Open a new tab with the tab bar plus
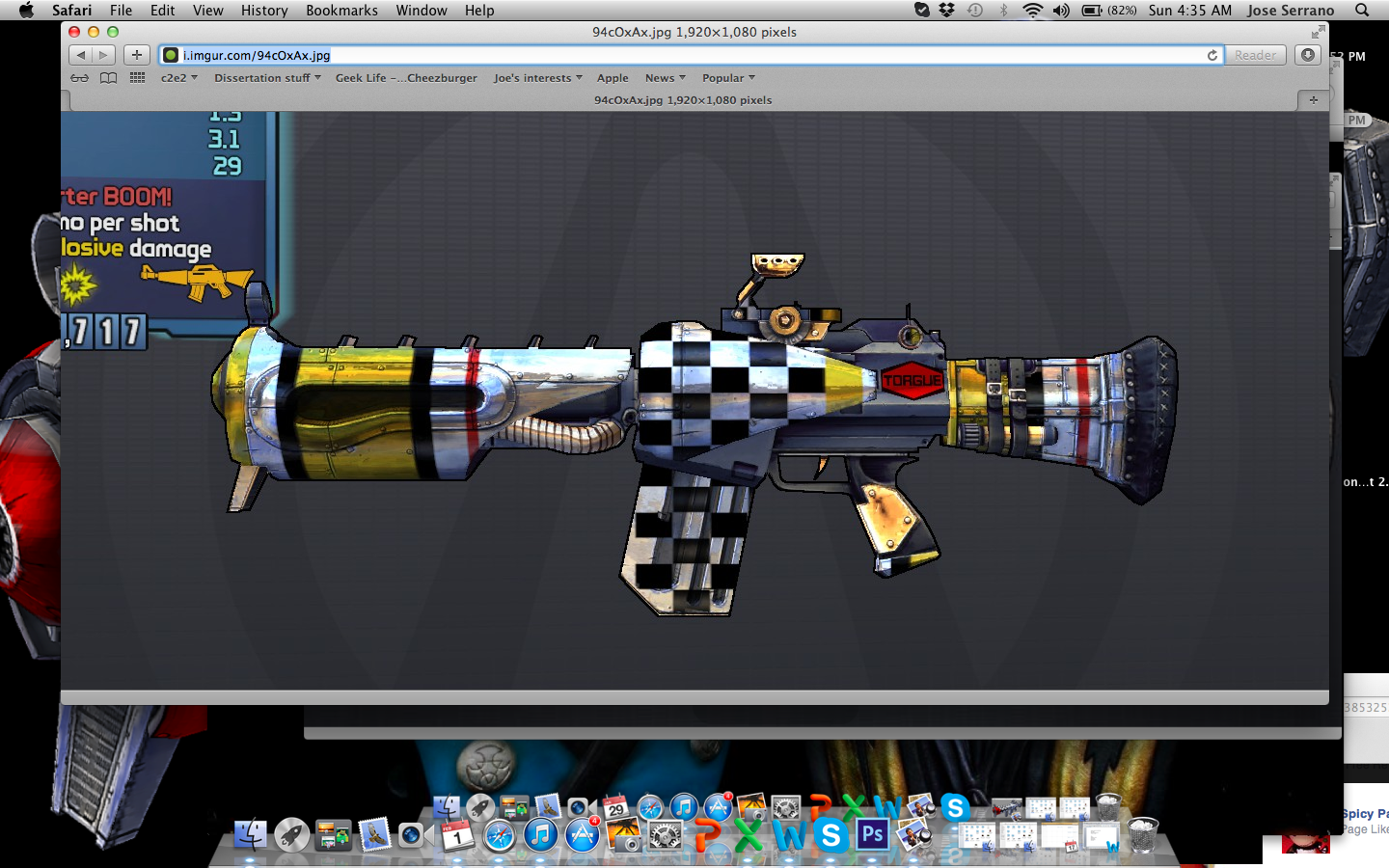 (x=1313, y=99)
